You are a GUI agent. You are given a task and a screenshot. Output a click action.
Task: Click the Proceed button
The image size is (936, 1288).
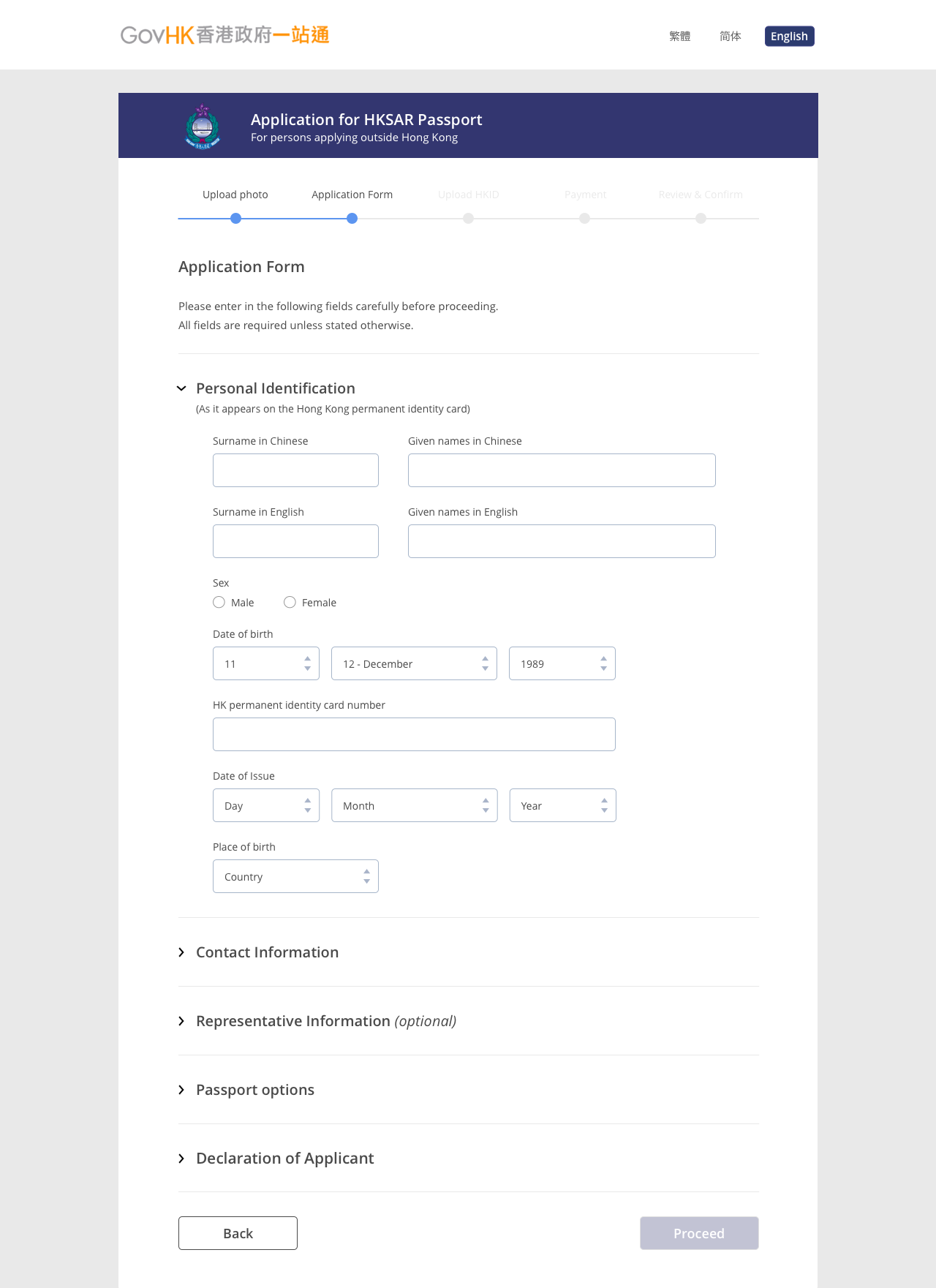[x=699, y=1233]
